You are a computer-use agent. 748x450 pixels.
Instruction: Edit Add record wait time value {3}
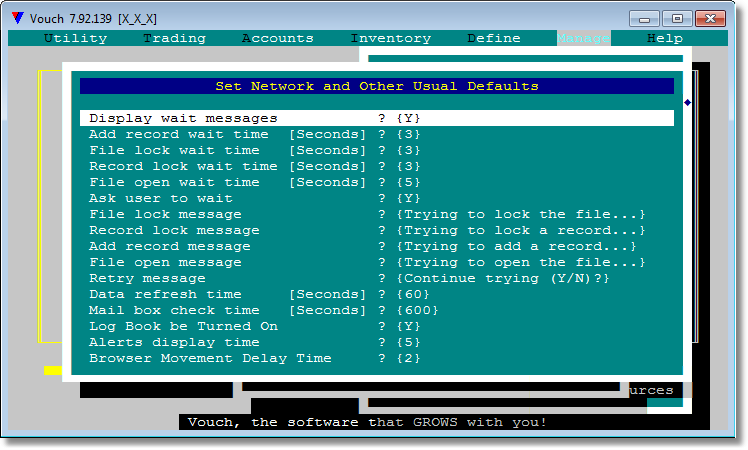[x=408, y=135]
